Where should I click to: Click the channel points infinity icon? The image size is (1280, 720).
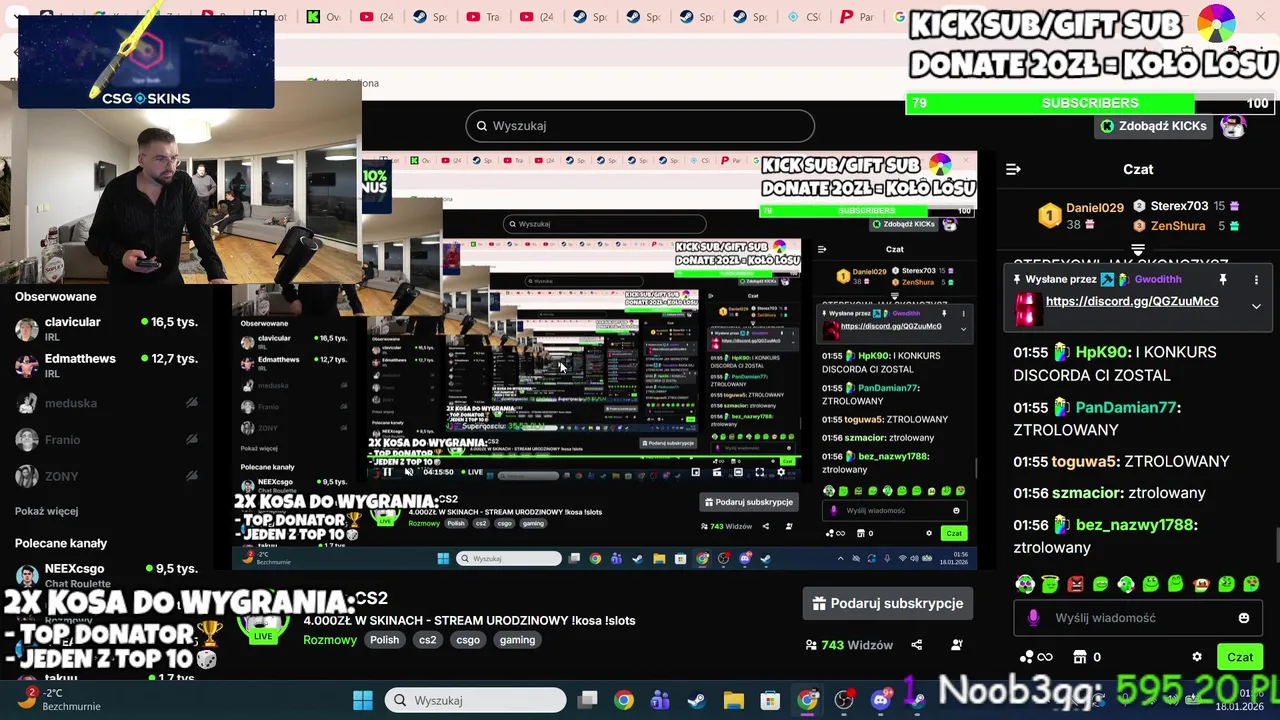pyautogui.click(x=1036, y=657)
